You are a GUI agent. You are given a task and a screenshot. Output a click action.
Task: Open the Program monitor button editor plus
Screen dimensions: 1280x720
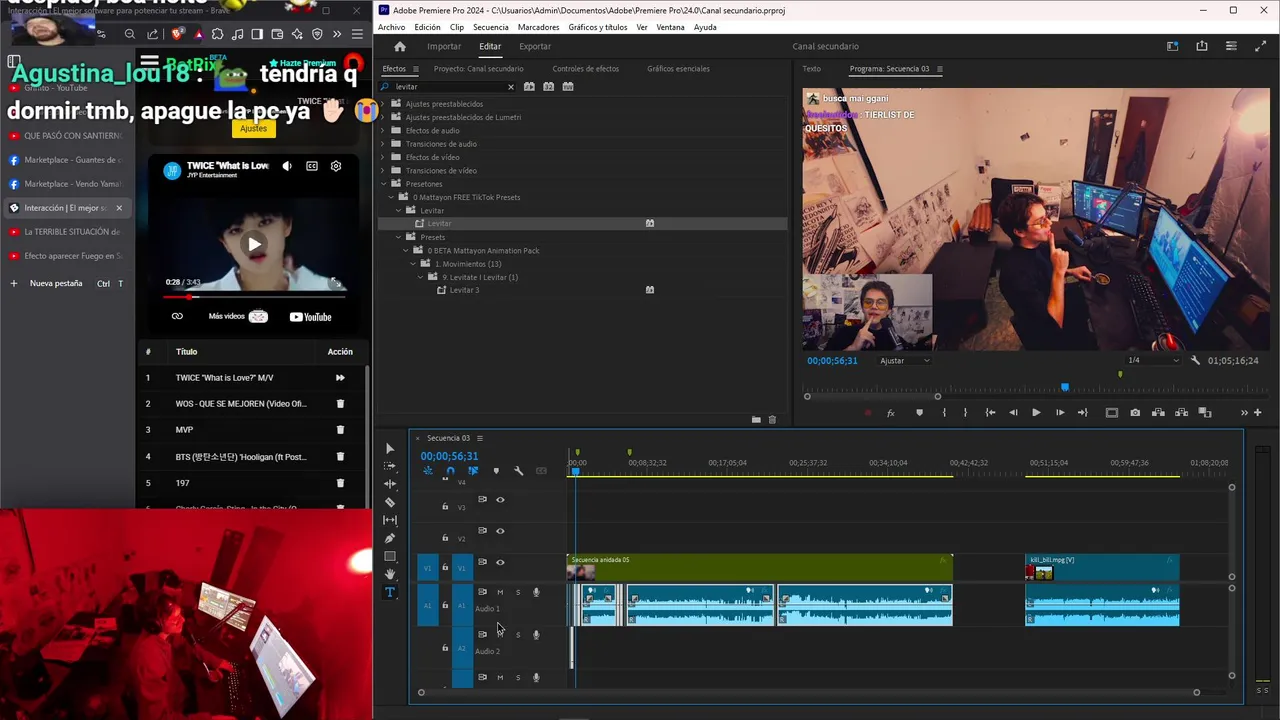[x=1257, y=413]
